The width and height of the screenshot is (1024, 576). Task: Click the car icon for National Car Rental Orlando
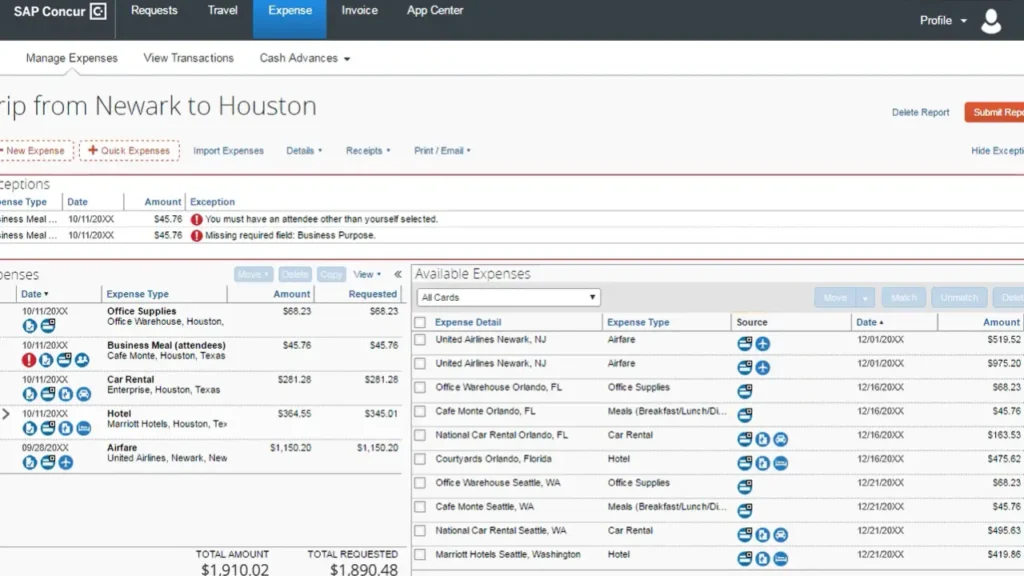point(780,439)
